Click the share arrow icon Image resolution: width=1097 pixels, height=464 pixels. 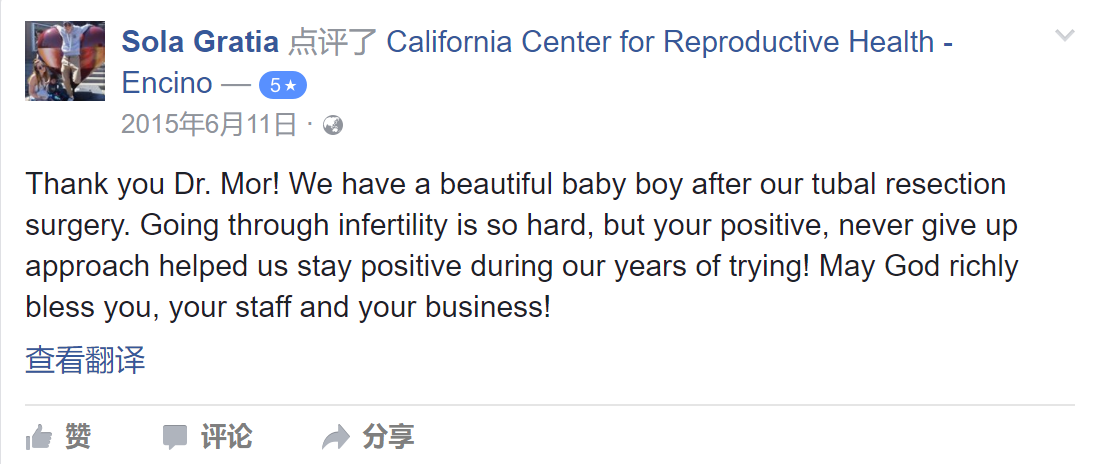coord(335,437)
